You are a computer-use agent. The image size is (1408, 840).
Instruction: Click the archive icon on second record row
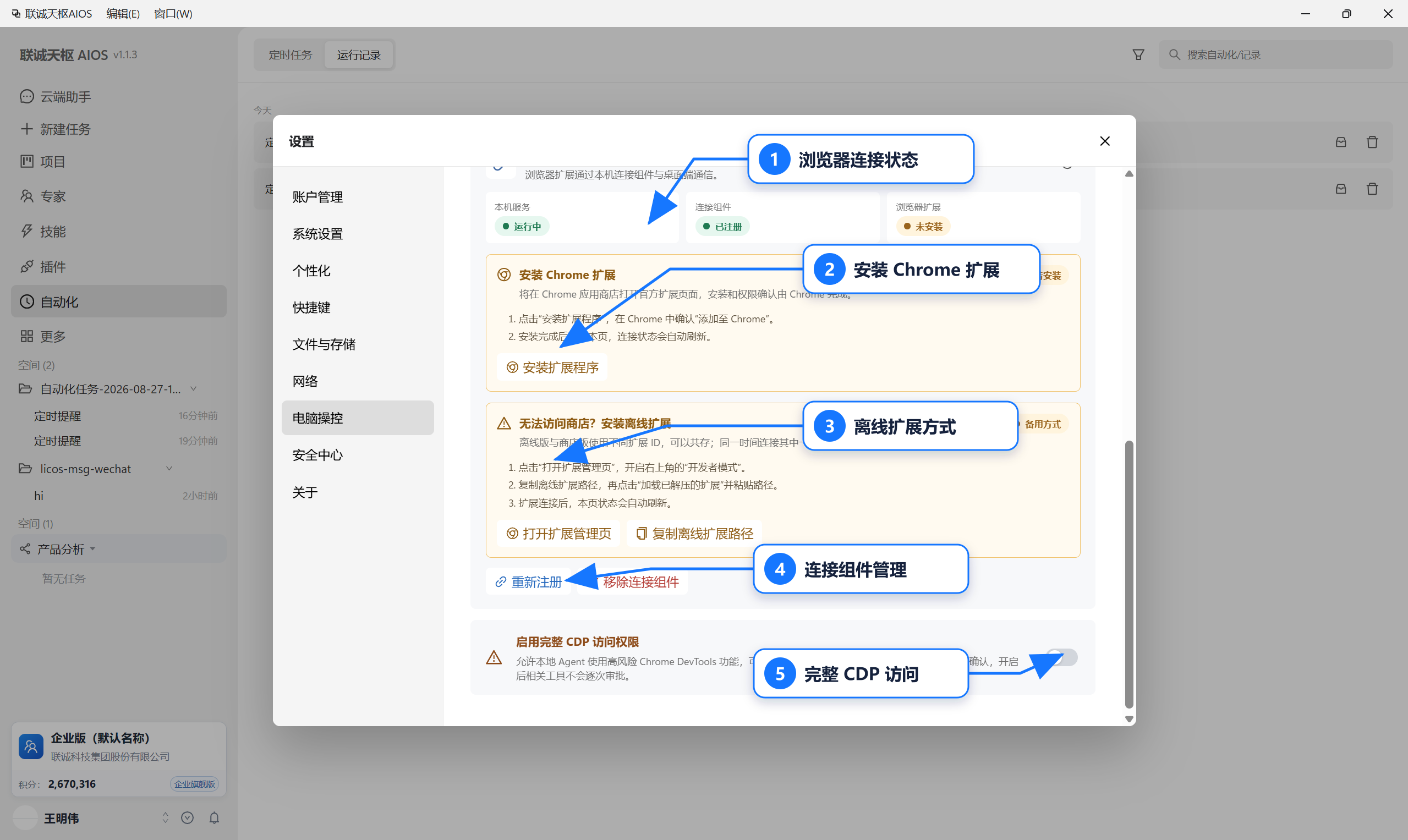tap(1341, 189)
